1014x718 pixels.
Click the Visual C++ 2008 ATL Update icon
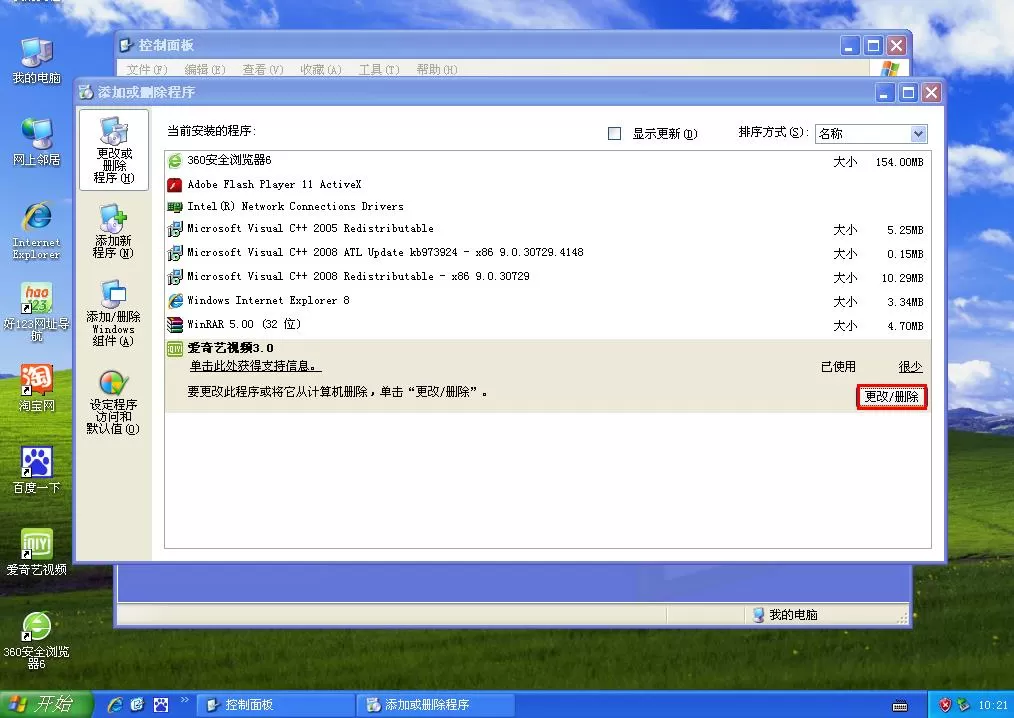pos(175,253)
